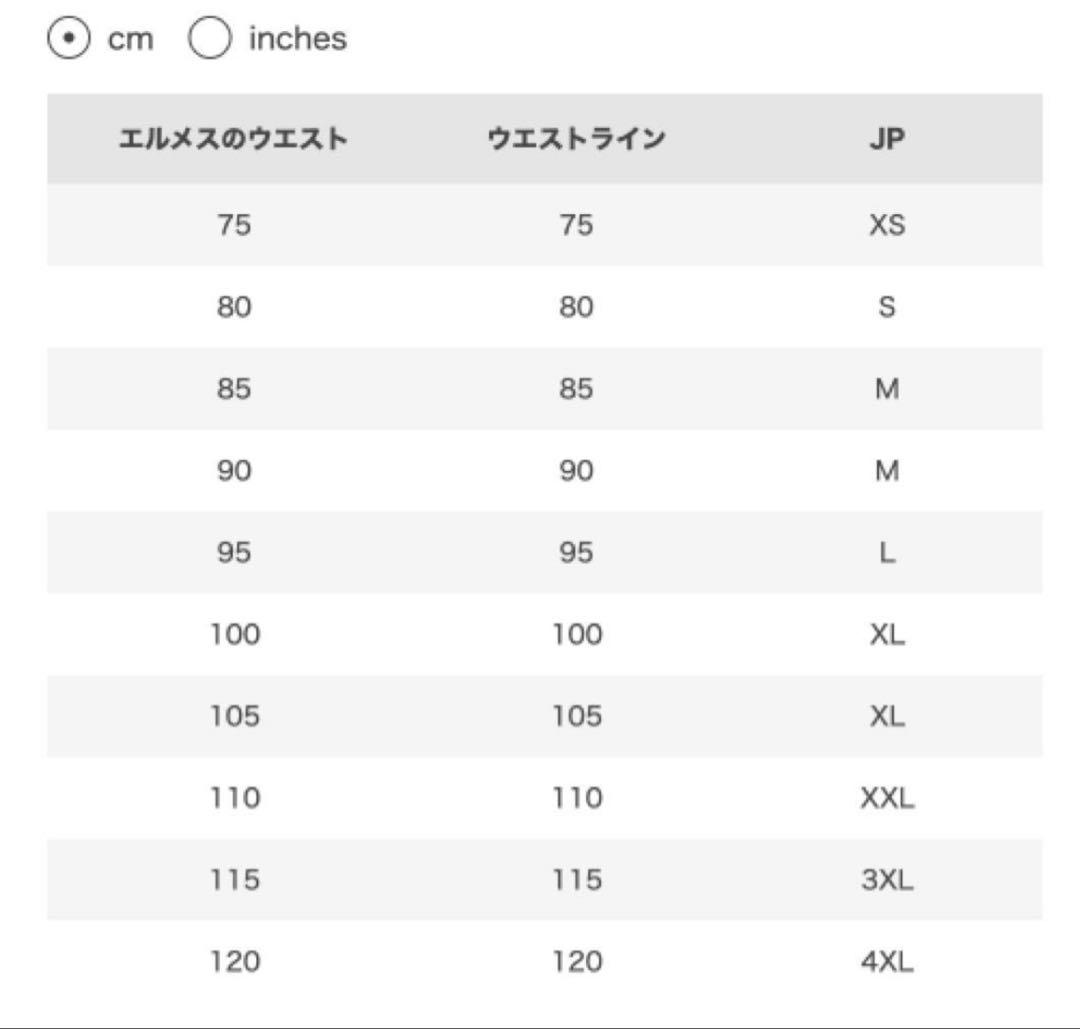
Task: Click the L size cell
Action: click(x=886, y=552)
